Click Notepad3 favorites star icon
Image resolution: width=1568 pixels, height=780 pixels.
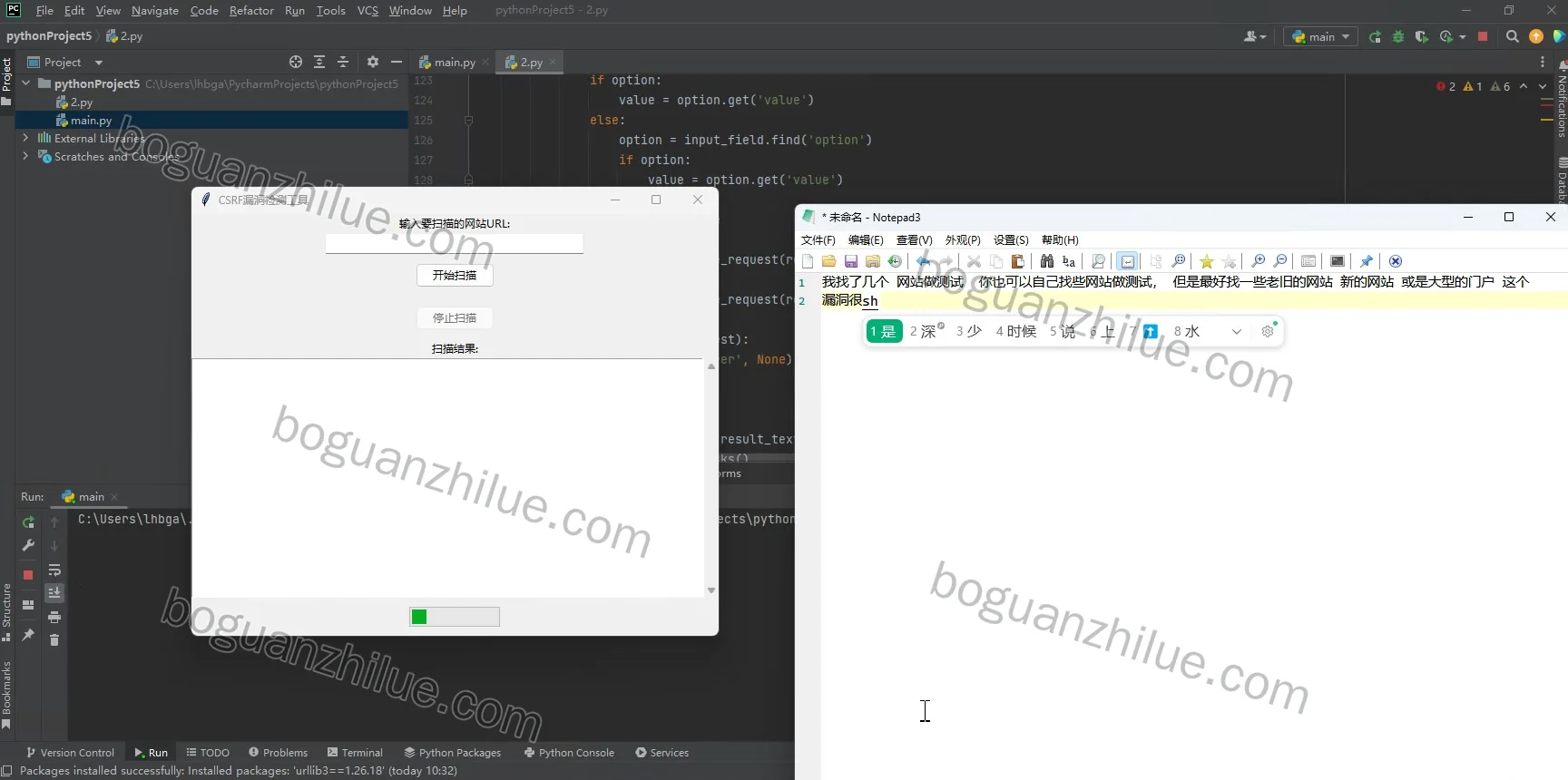tap(1207, 261)
